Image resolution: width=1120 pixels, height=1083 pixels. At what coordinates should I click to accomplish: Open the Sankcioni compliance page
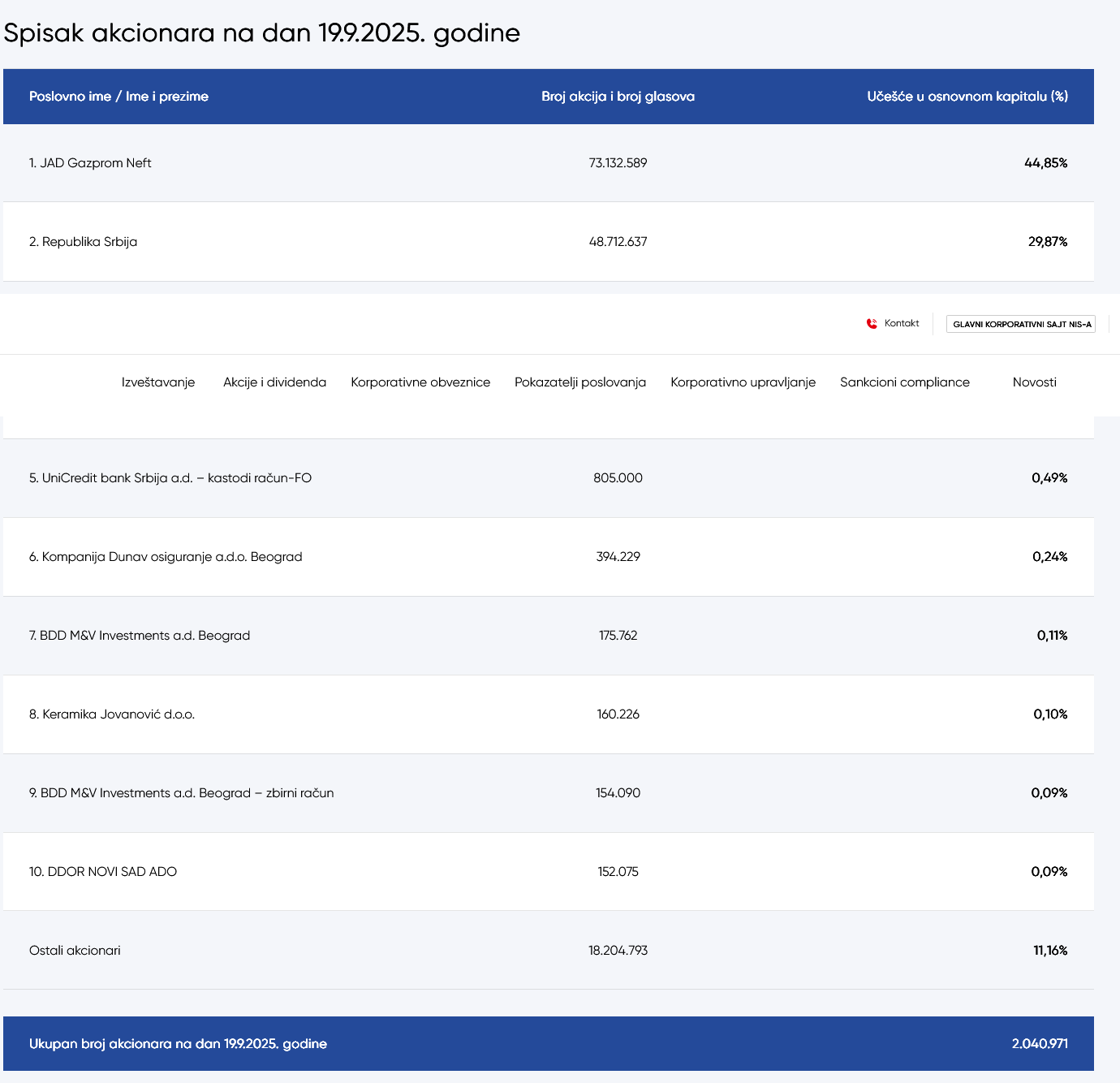905,382
